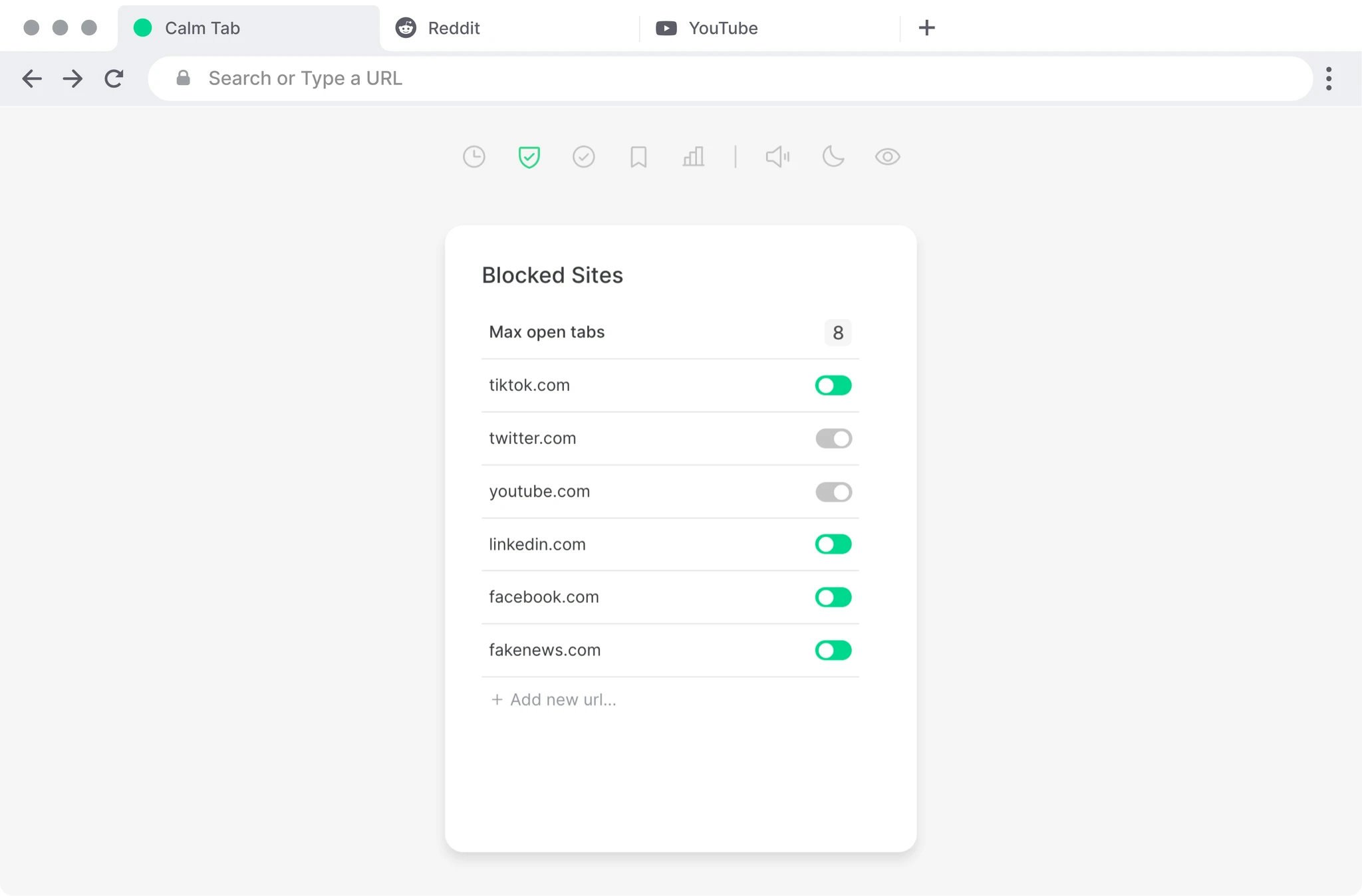The image size is (1362, 896).
Task: Click the youtube.com entry text
Action: (539, 491)
